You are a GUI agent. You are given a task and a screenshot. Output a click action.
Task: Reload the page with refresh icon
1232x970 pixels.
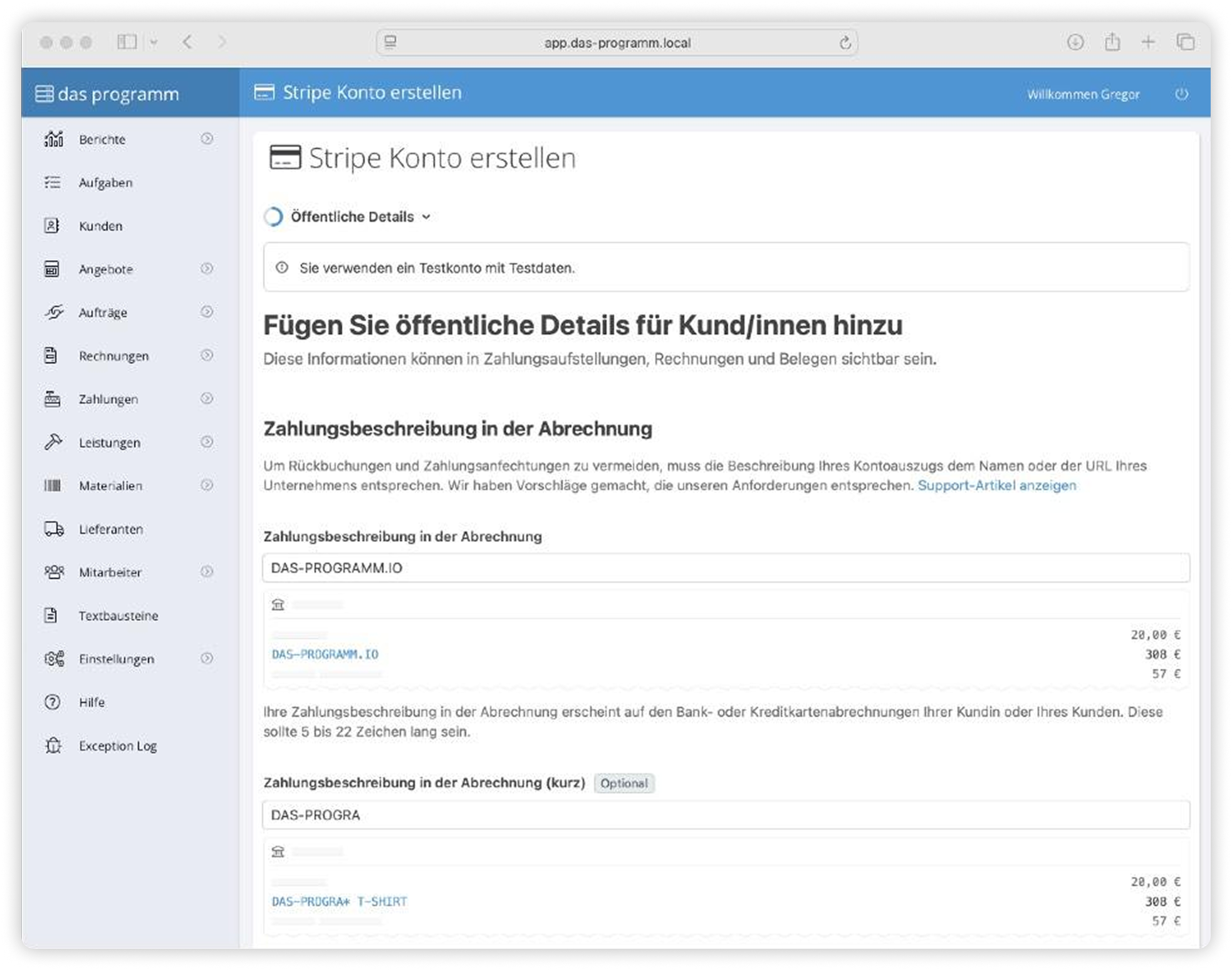pos(845,43)
